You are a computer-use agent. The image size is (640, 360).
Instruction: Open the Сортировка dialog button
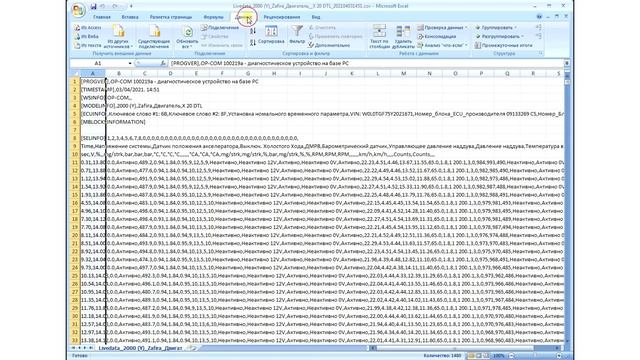[271, 35]
